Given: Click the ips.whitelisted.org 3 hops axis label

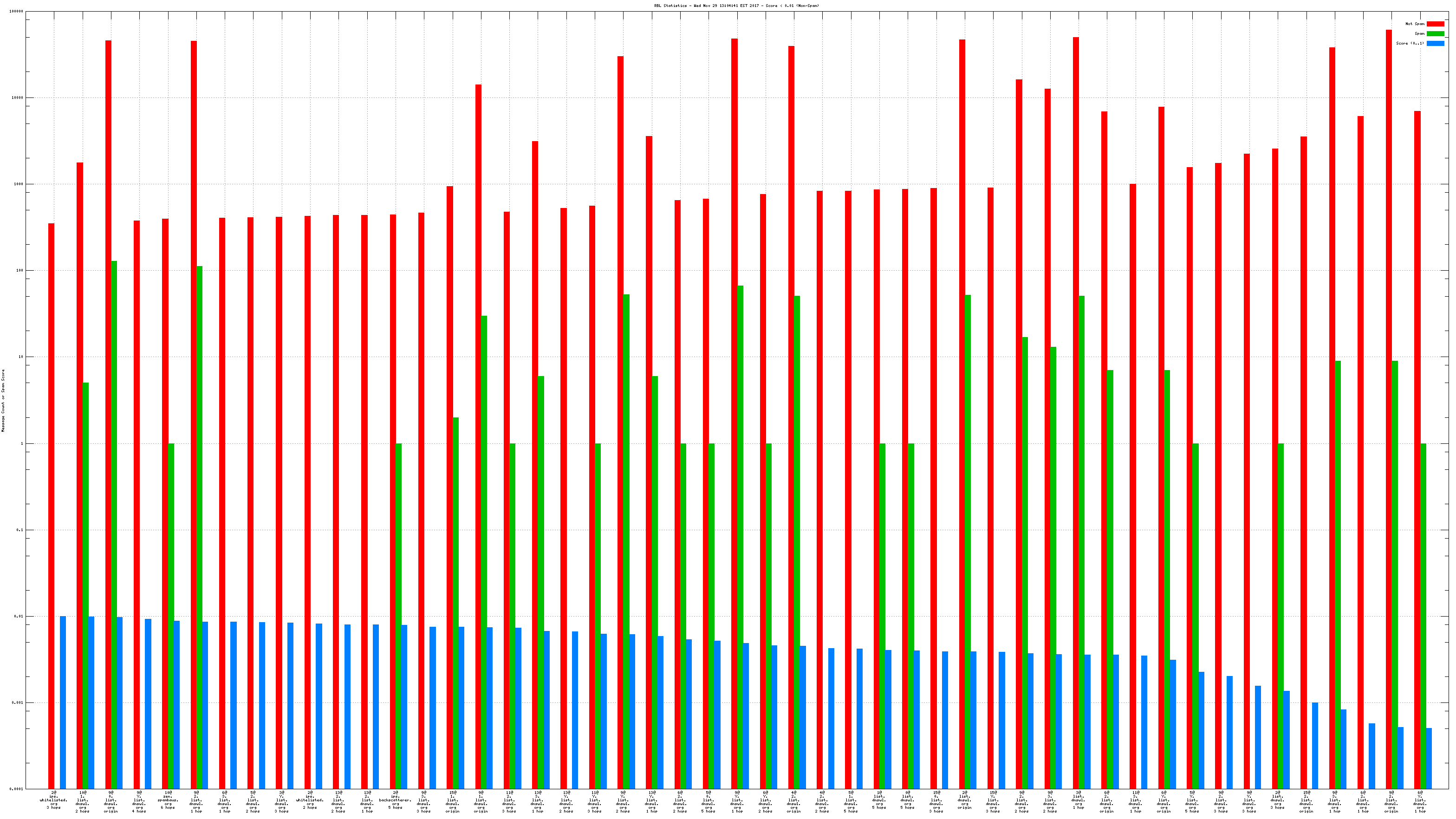Looking at the screenshot, I should 54,800.
